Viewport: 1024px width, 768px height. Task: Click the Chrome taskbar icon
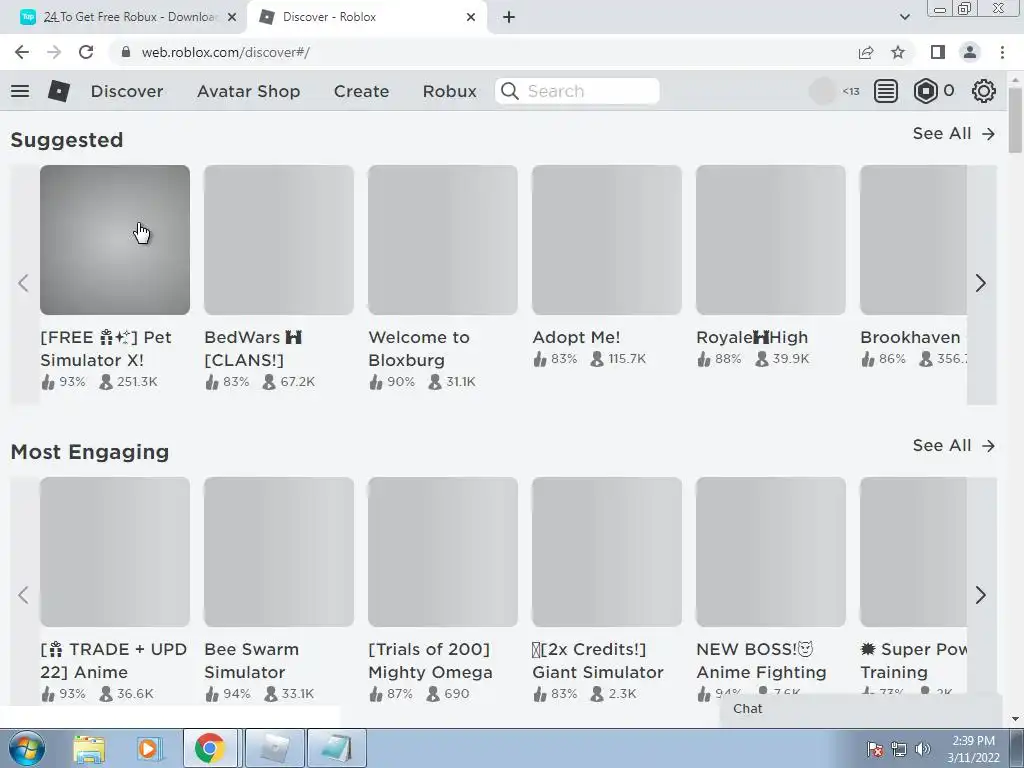209,748
